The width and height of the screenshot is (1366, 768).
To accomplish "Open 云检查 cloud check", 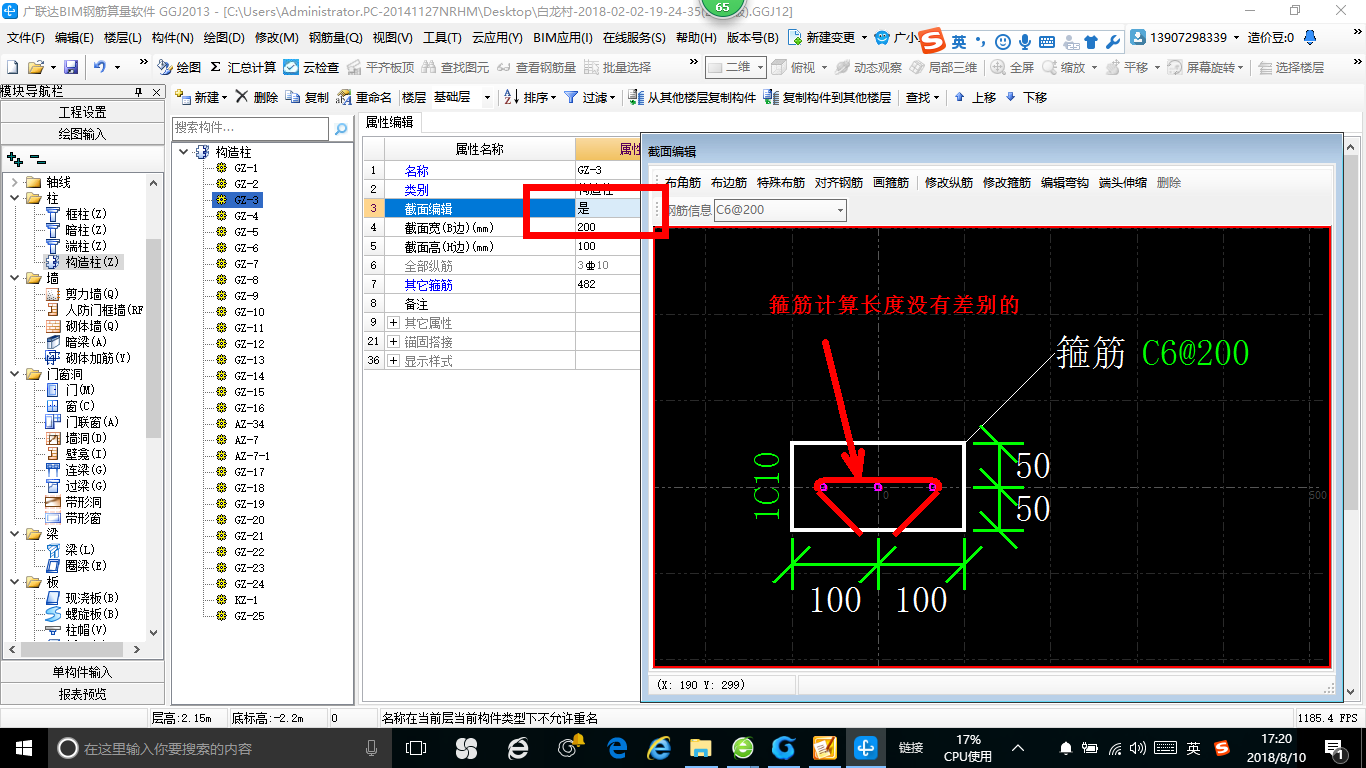I will pyautogui.click(x=311, y=67).
